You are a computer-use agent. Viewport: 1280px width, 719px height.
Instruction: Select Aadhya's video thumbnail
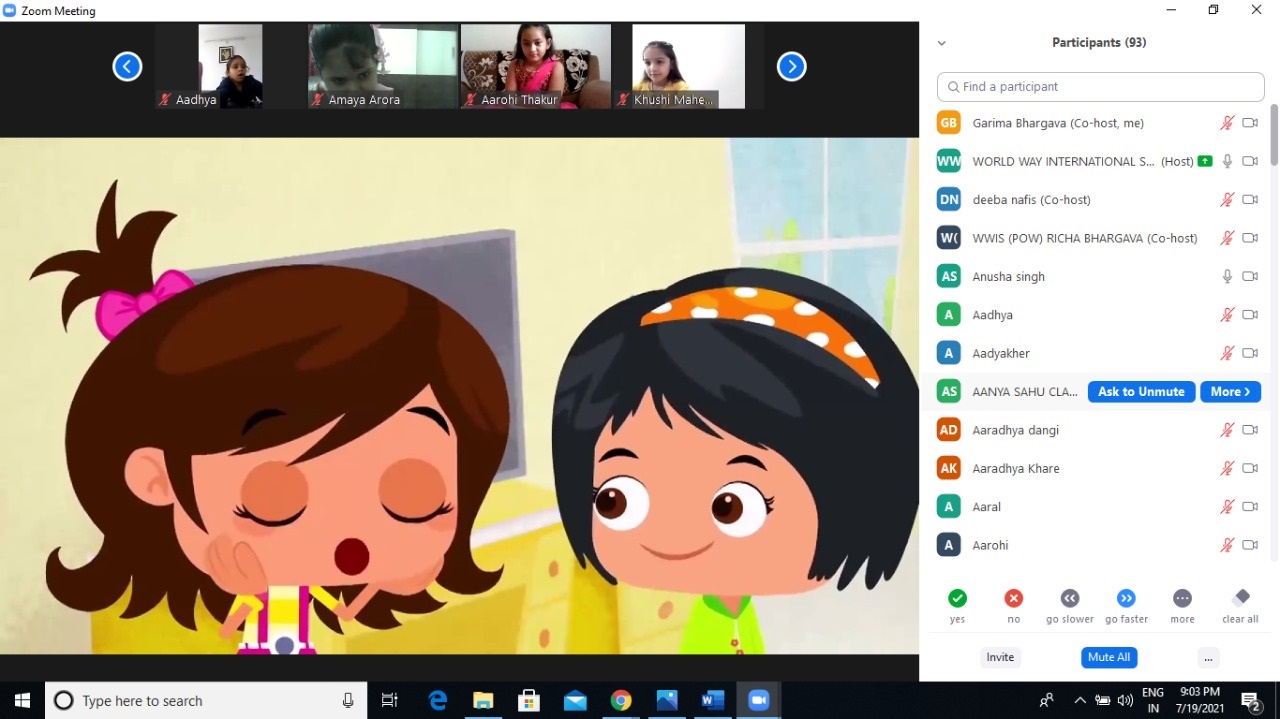pos(231,66)
